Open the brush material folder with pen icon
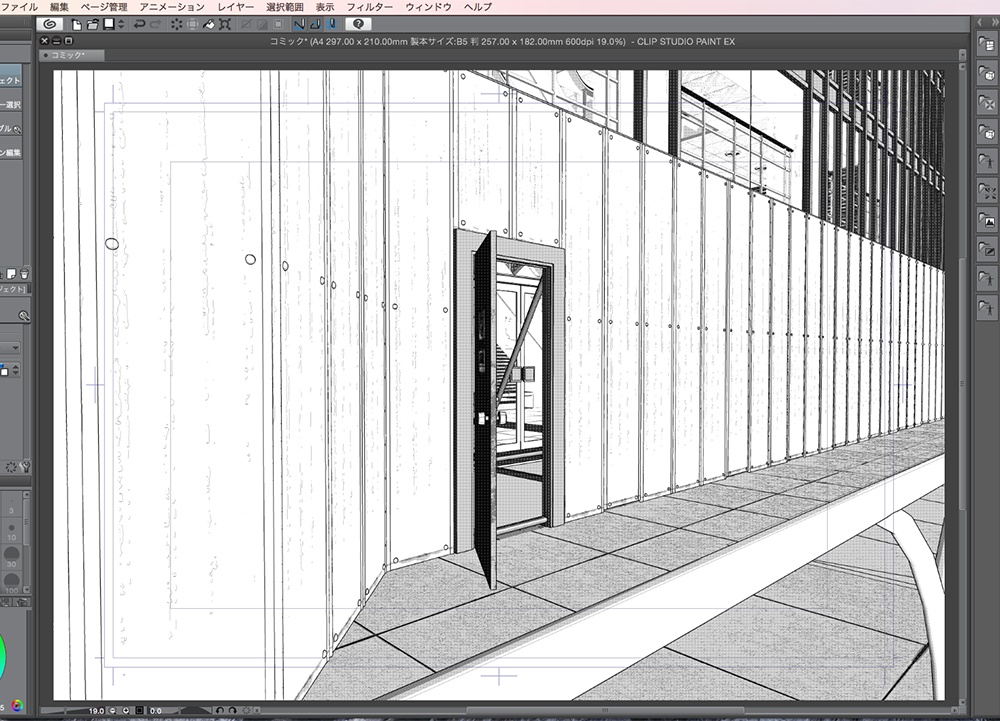Screen dimensions: 1000x721 point(987,250)
